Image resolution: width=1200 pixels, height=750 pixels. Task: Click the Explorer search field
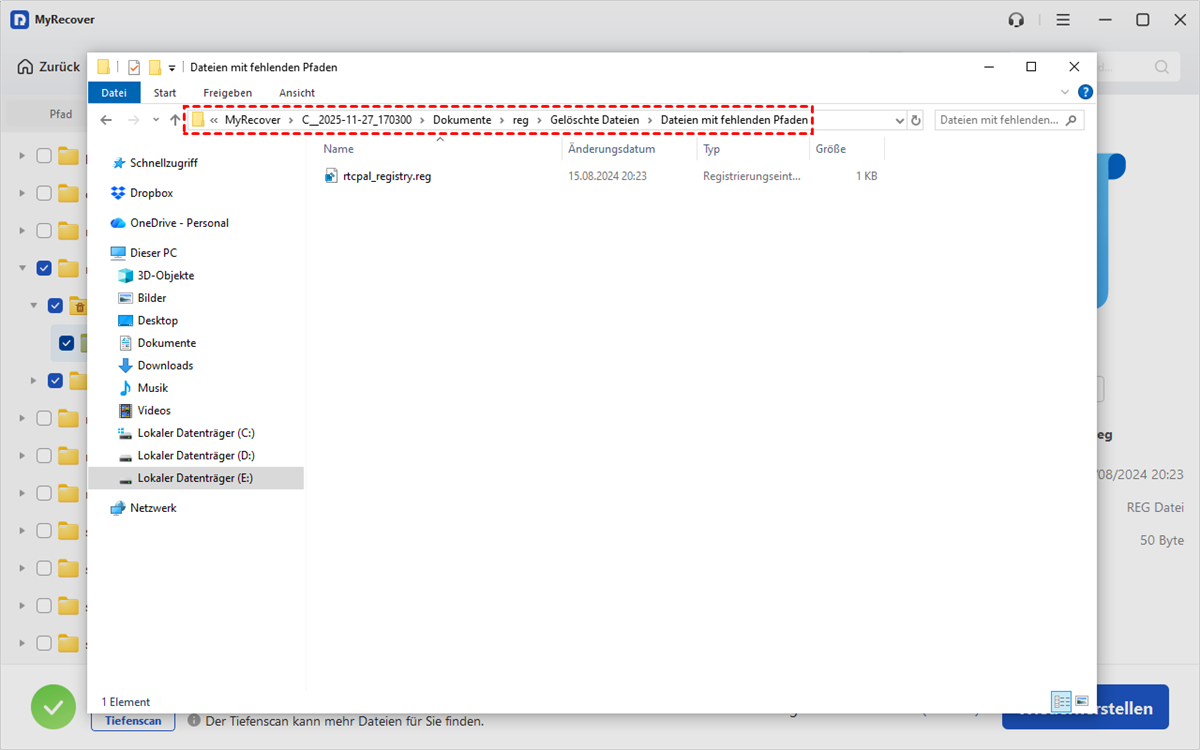pyautogui.click(x=1000, y=120)
